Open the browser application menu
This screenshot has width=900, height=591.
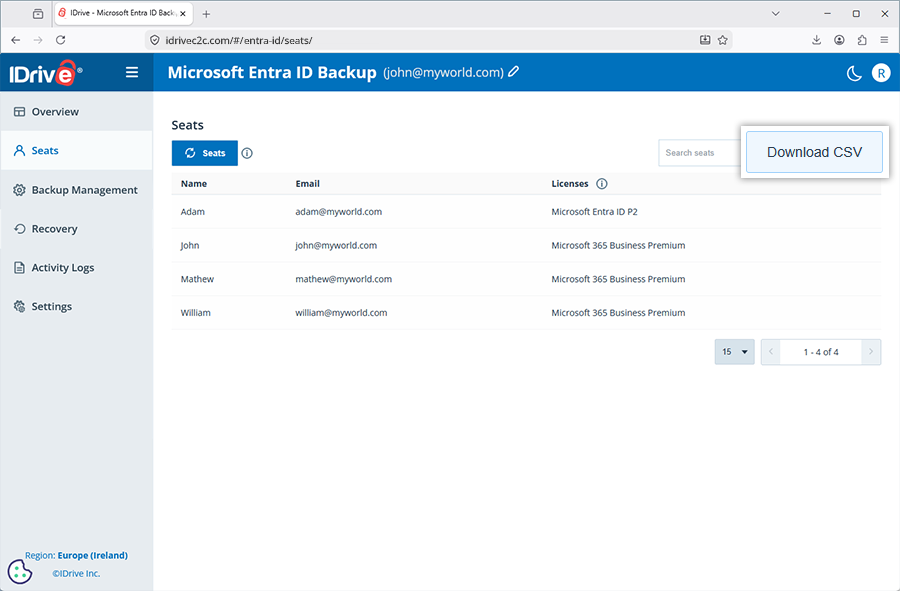click(884, 40)
